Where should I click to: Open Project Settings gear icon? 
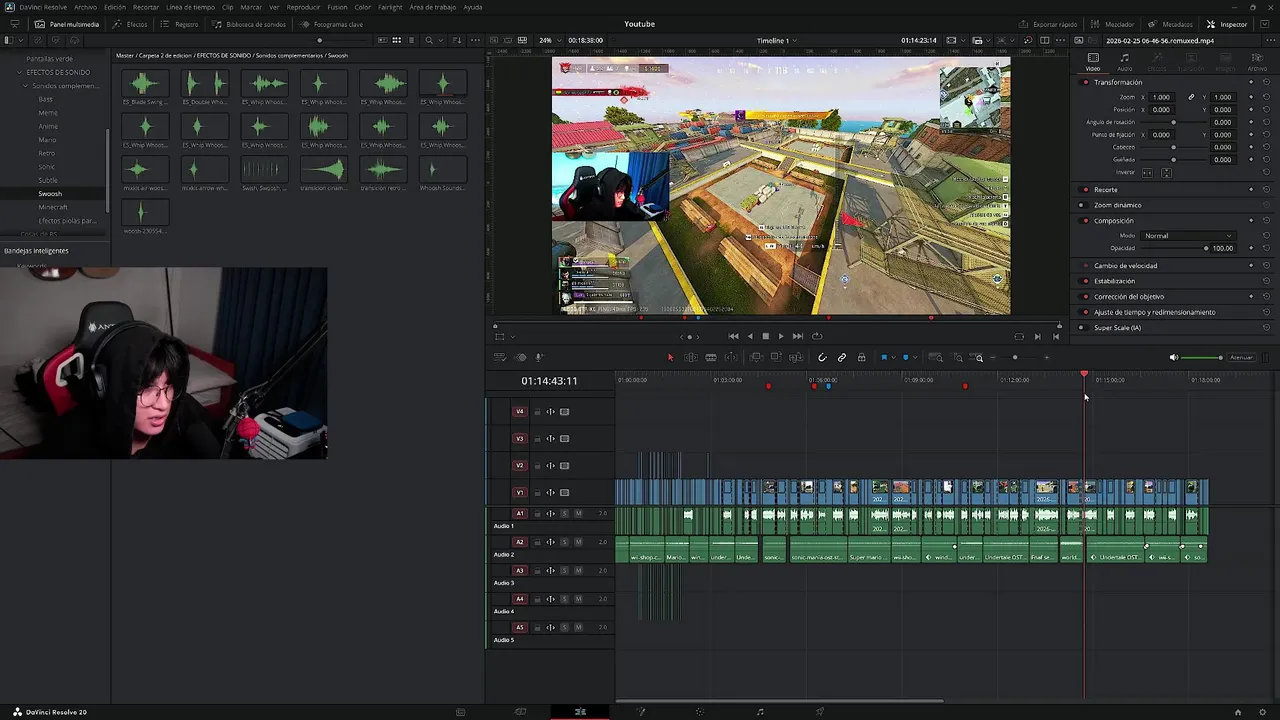pyautogui.click(x=1262, y=712)
